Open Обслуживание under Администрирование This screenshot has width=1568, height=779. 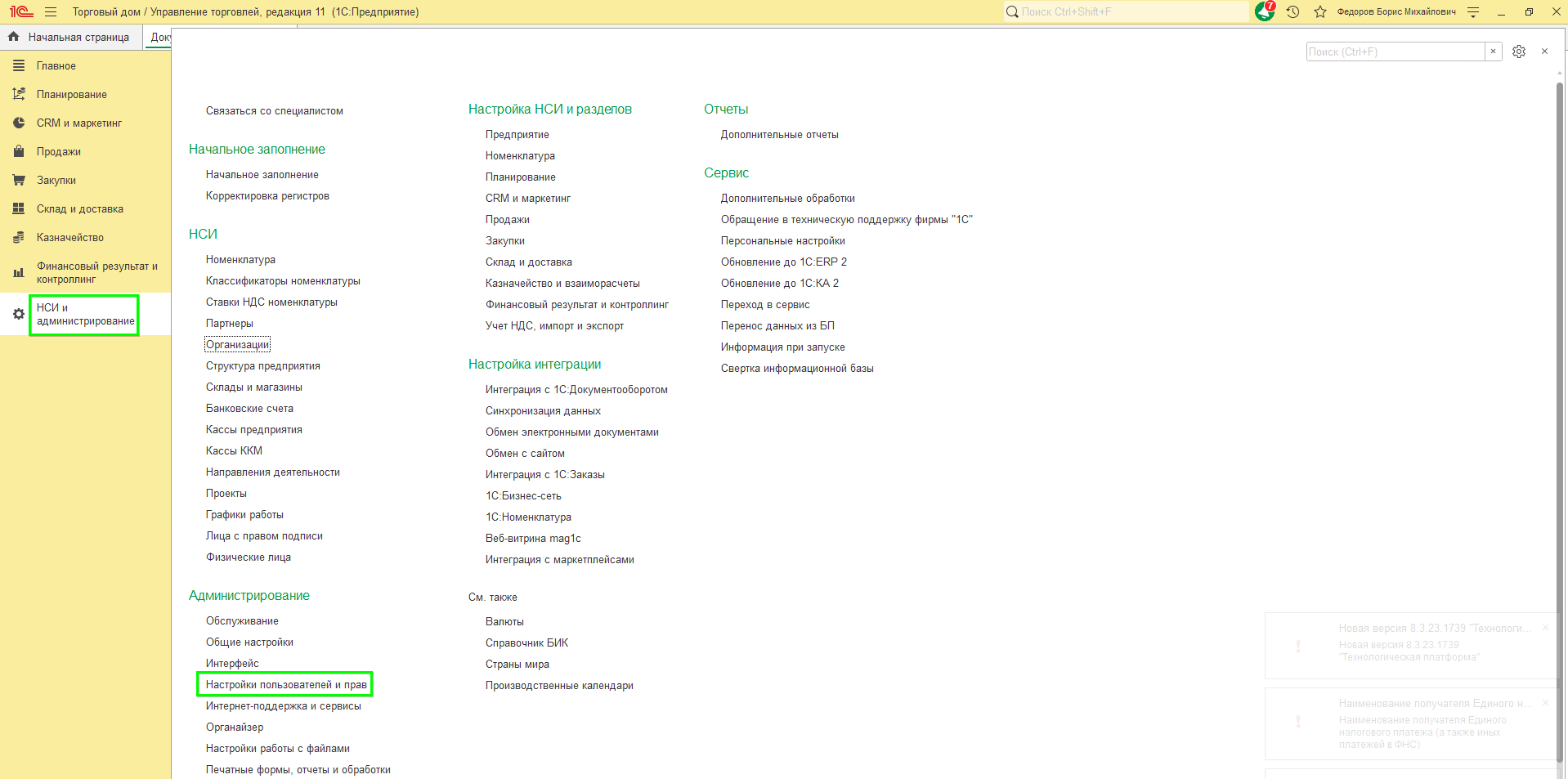pos(242,621)
